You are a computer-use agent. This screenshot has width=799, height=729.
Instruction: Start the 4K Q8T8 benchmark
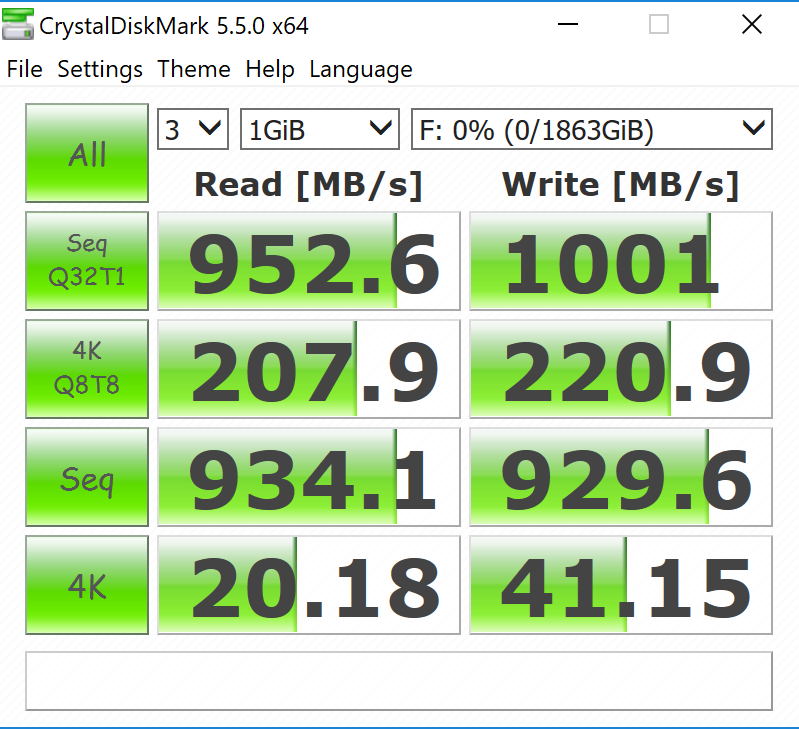(x=87, y=369)
